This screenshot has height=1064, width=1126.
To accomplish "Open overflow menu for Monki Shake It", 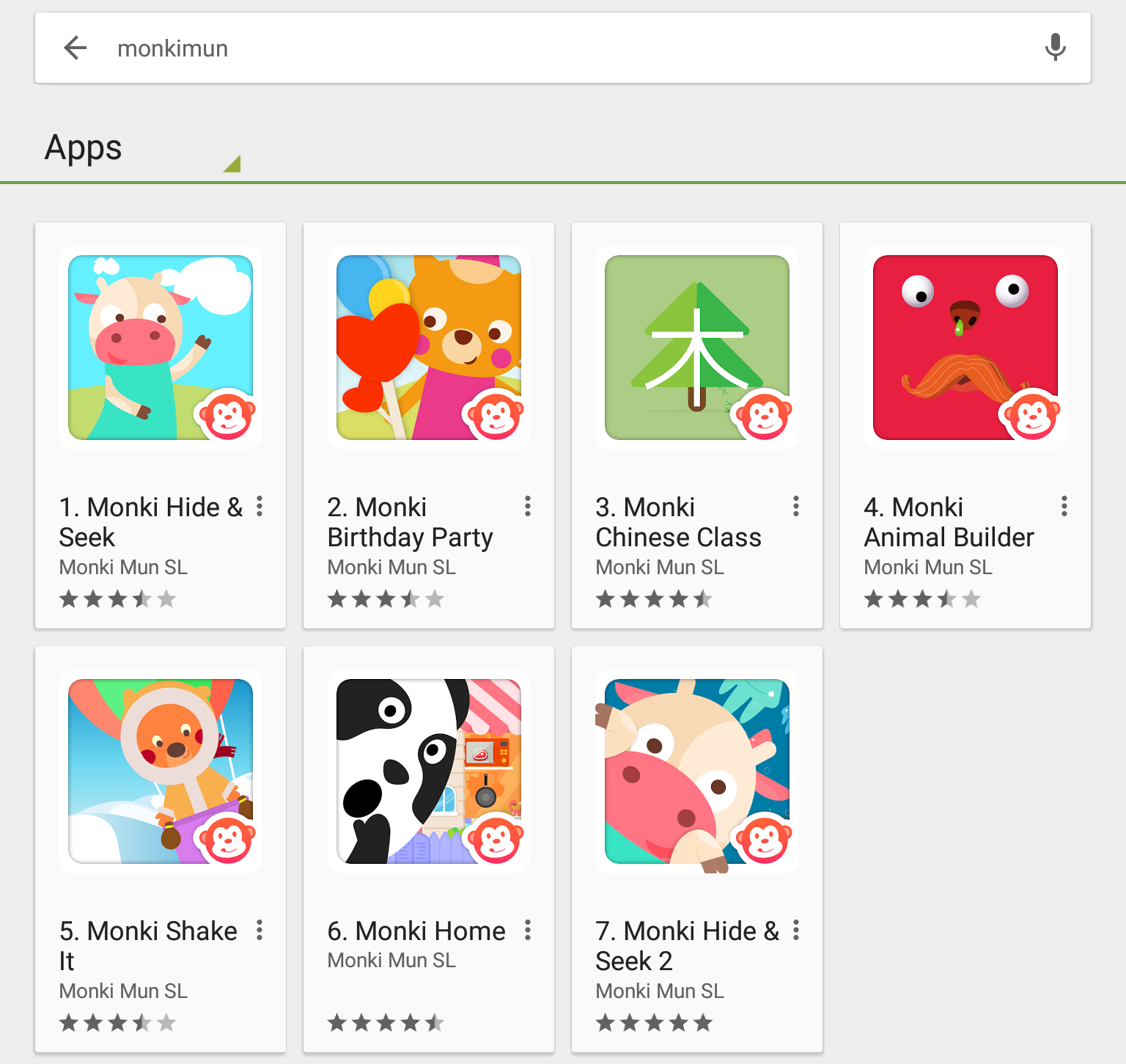I will (260, 930).
